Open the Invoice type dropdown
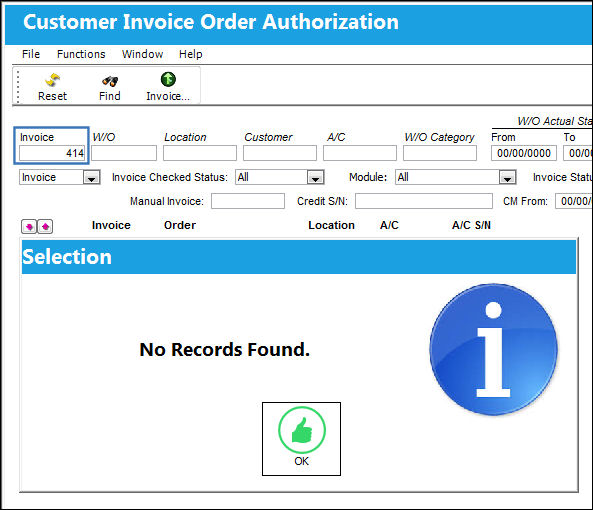This screenshot has width=593, height=510. click(x=91, y=177)
